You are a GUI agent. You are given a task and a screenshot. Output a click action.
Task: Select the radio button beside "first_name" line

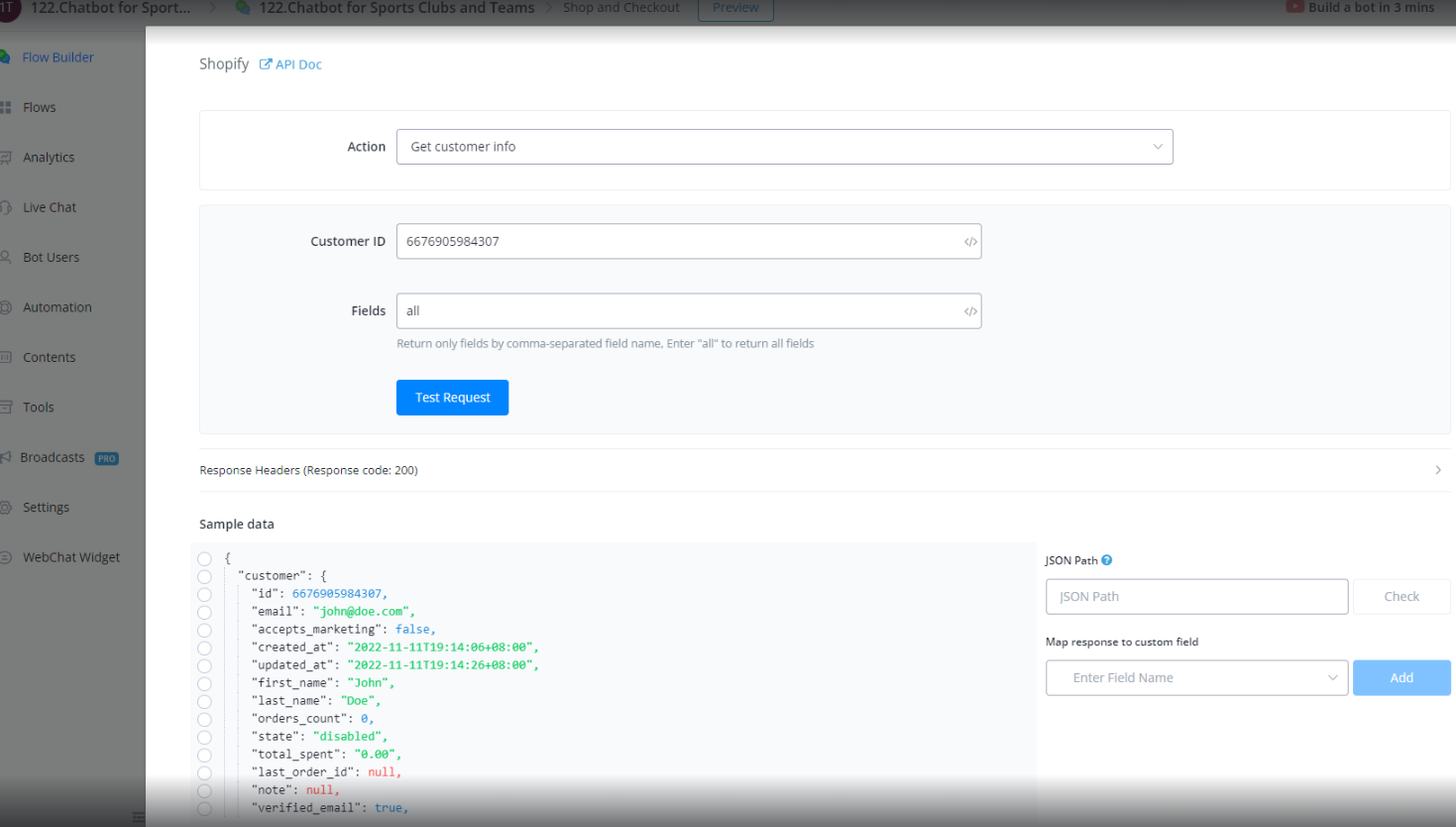point(204,683)
